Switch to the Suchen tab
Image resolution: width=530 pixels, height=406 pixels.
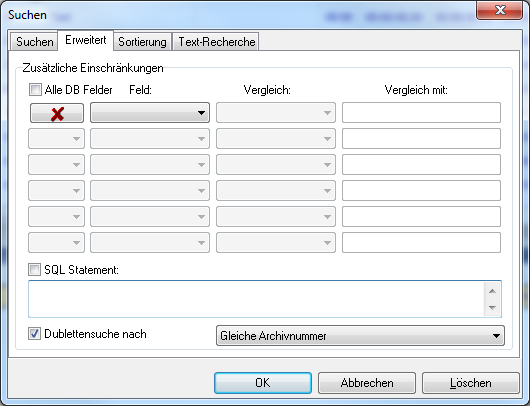[x=34, y=42]
